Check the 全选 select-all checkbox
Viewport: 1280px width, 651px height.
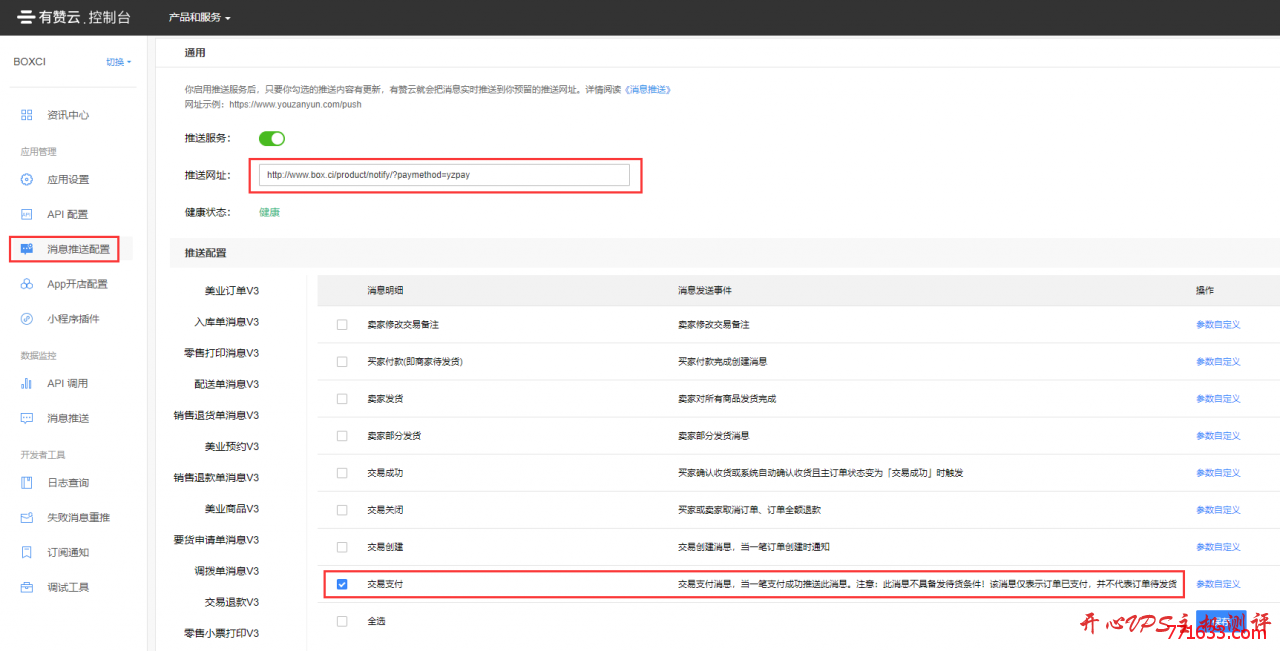[342, 621]
